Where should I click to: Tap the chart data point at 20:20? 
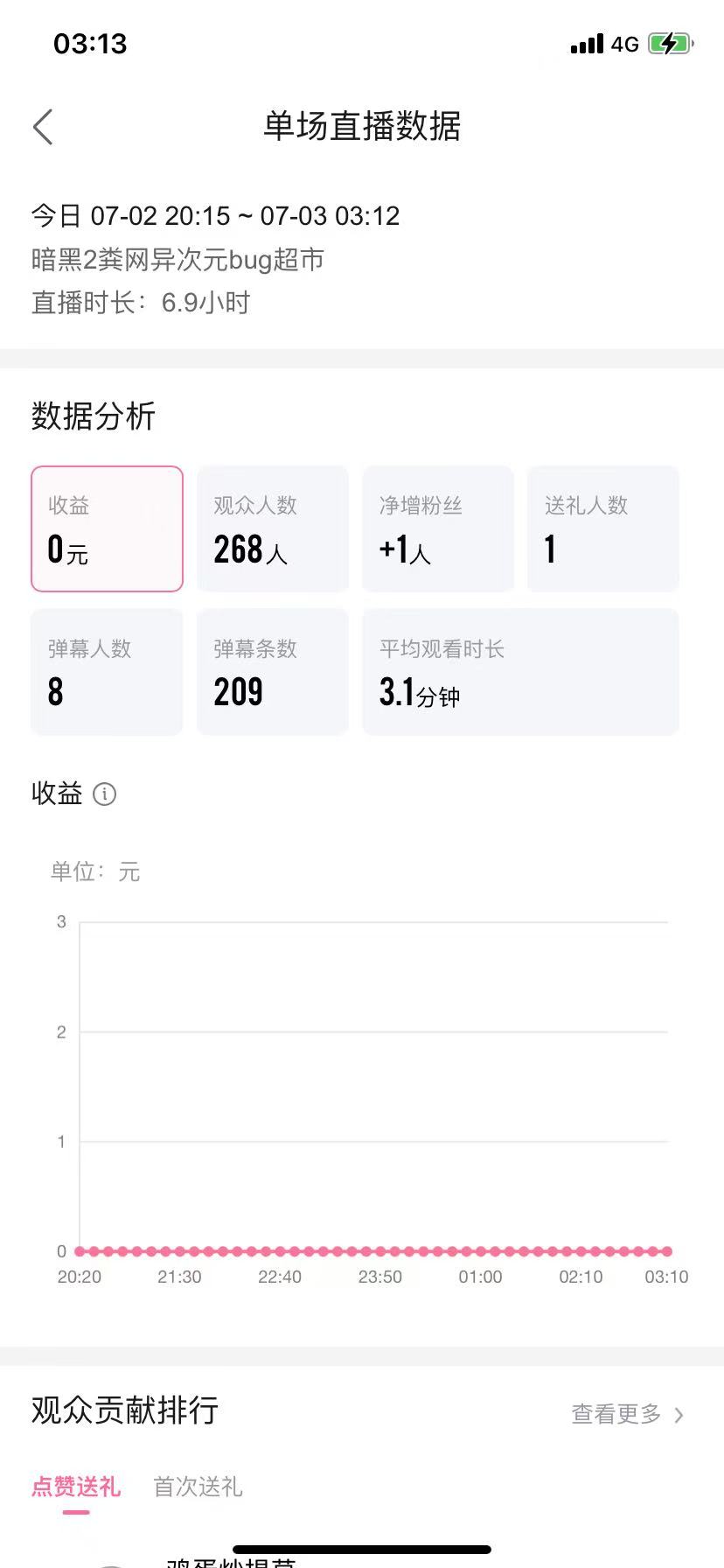pyautogui.click(x=80, y=1251)
